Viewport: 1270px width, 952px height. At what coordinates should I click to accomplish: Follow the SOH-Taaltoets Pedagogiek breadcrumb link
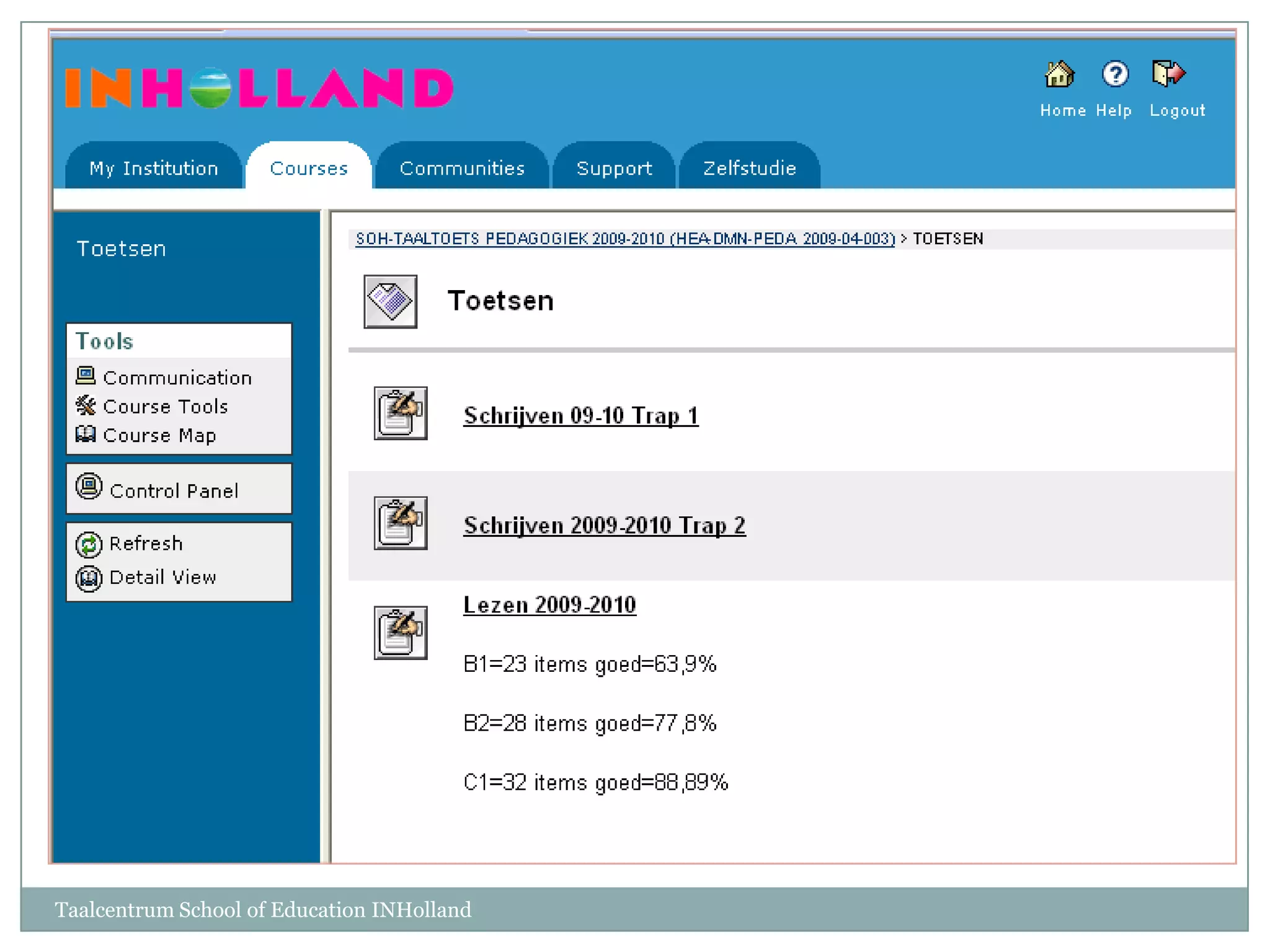click(x=625, y=239)
